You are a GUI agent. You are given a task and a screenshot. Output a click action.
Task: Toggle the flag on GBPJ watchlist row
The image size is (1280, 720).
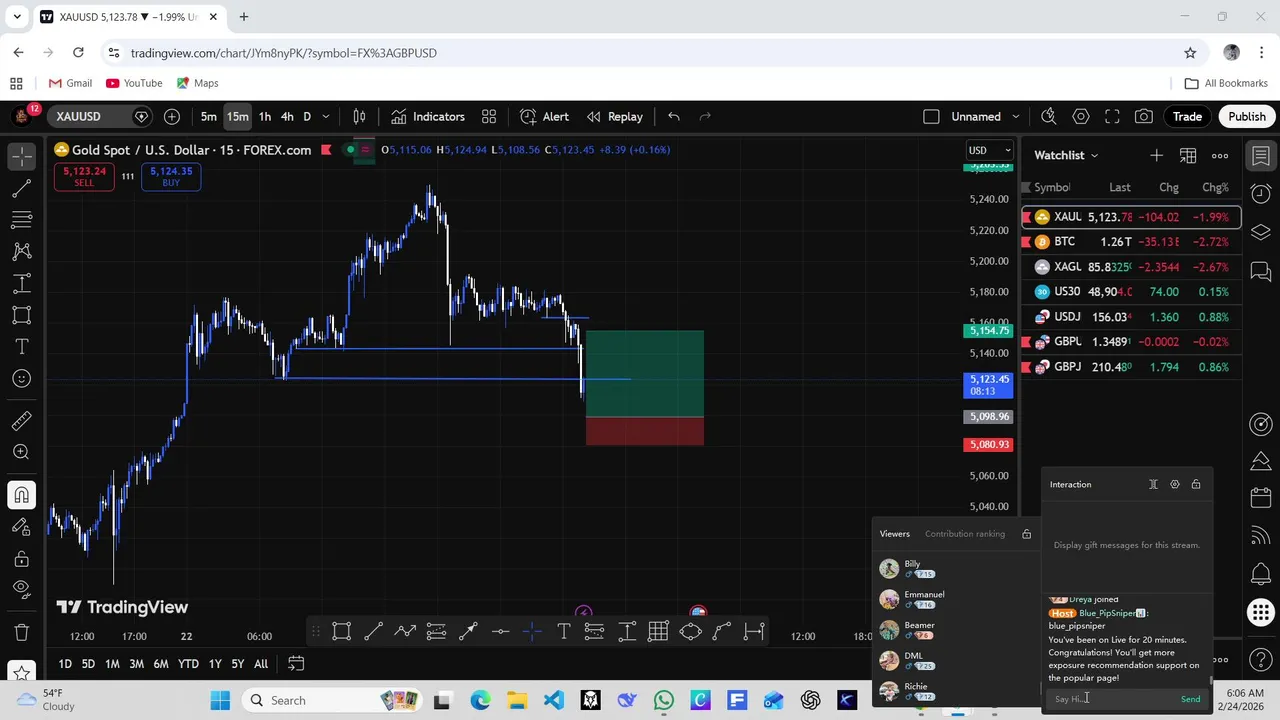point(1026,367)
